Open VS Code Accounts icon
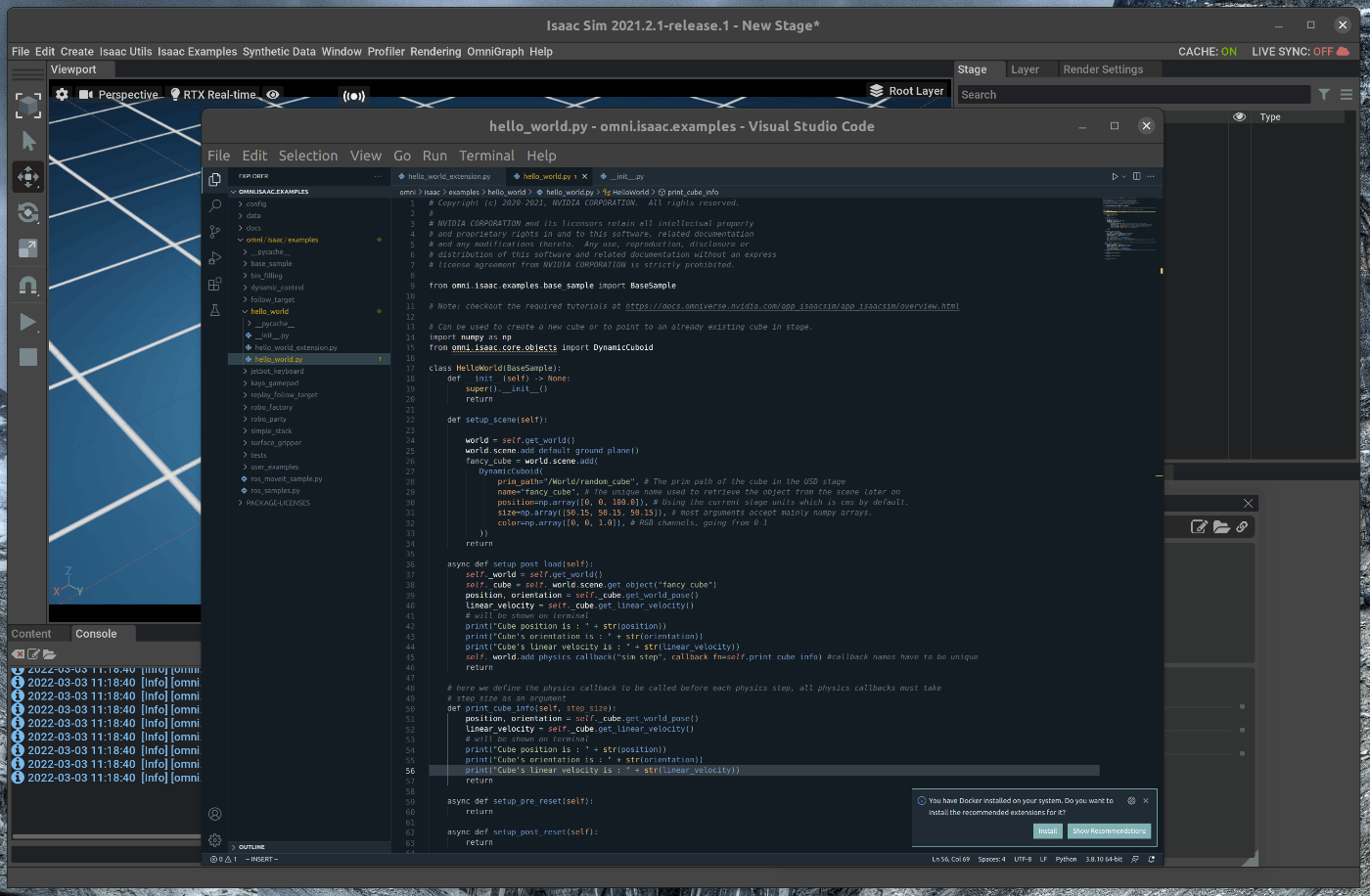Image resolution: width=1370 pixels, height=896 pixels. coord(214,814)
